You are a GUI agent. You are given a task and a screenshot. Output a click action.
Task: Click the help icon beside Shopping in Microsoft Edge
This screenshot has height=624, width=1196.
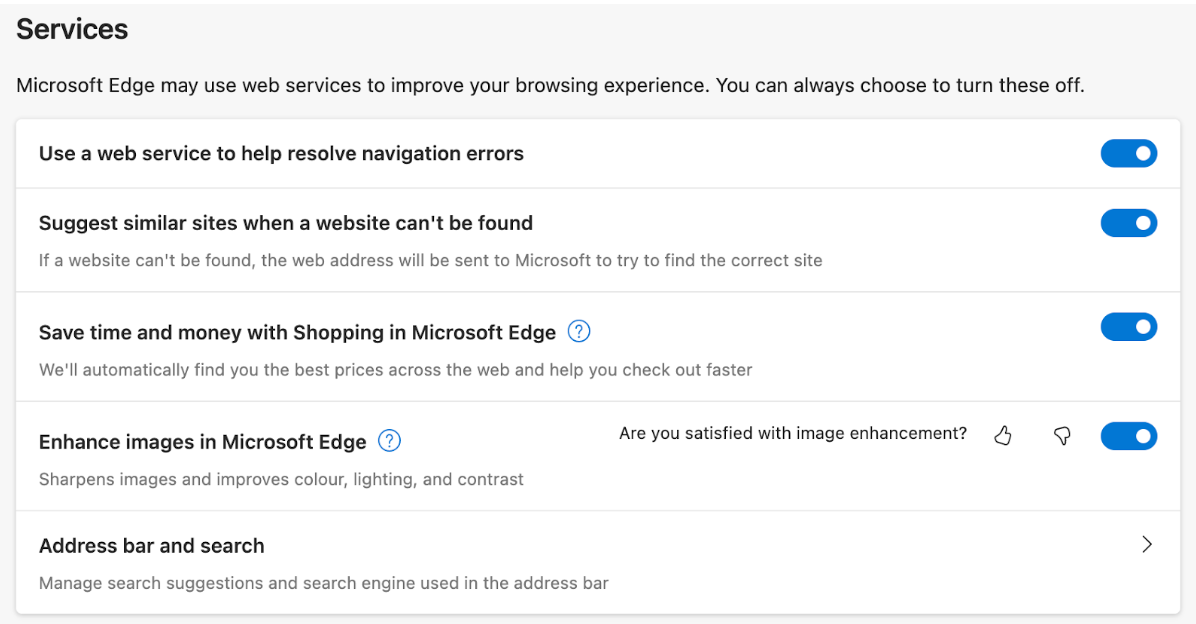tap(579, 331)
